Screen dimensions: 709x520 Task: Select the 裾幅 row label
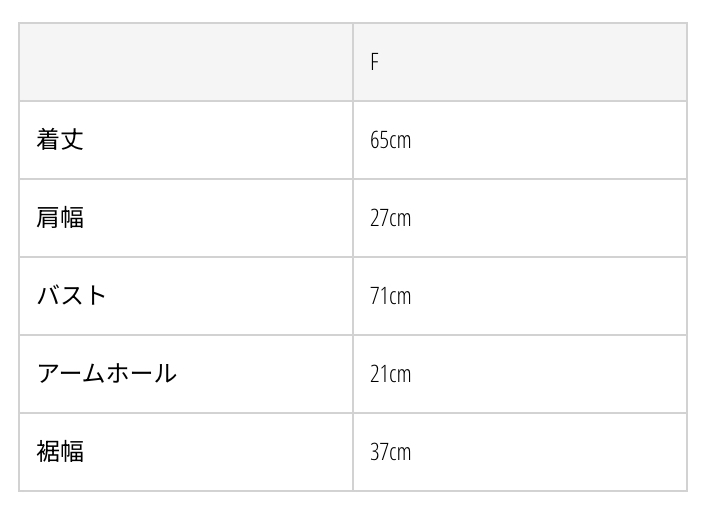(x=60, y=452)
